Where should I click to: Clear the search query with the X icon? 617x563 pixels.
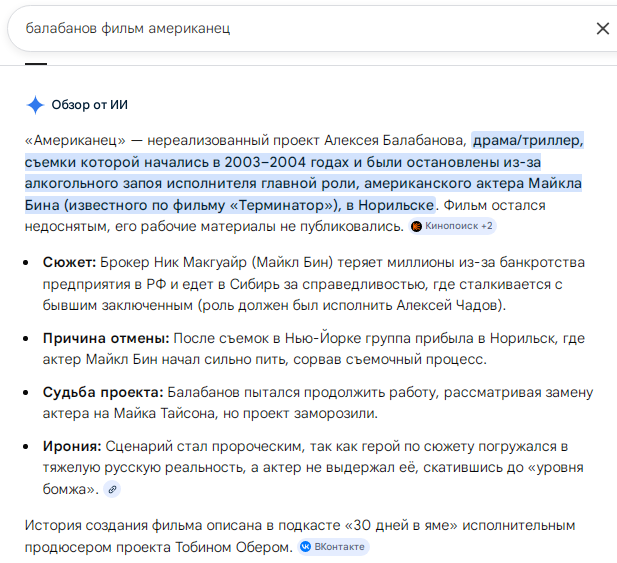click(x=602, y=29)
